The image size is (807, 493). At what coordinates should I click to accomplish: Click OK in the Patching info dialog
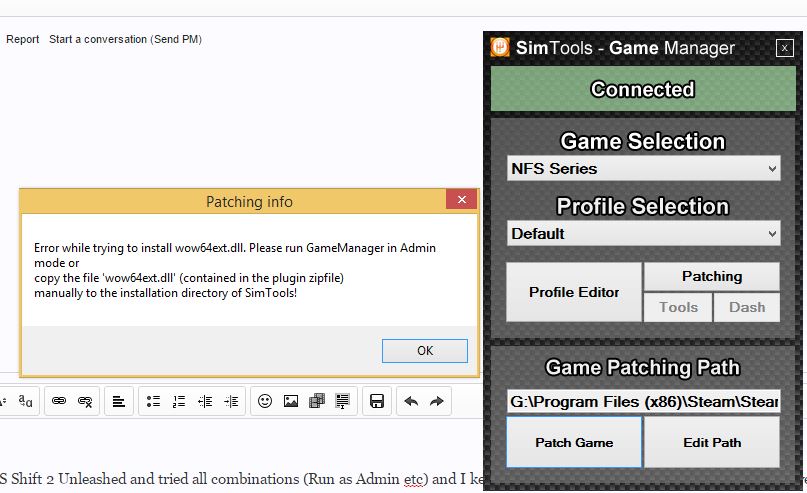click(425, 350)
